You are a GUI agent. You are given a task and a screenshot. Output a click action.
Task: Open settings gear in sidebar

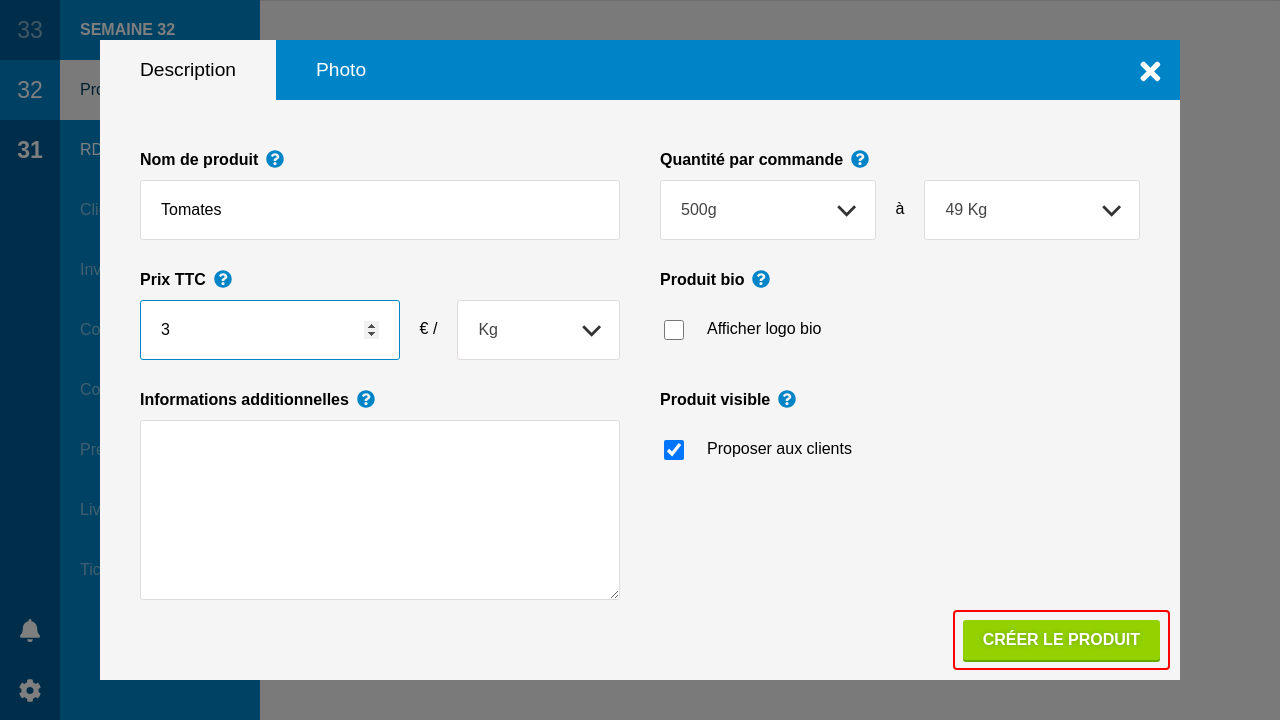[30, 690]
